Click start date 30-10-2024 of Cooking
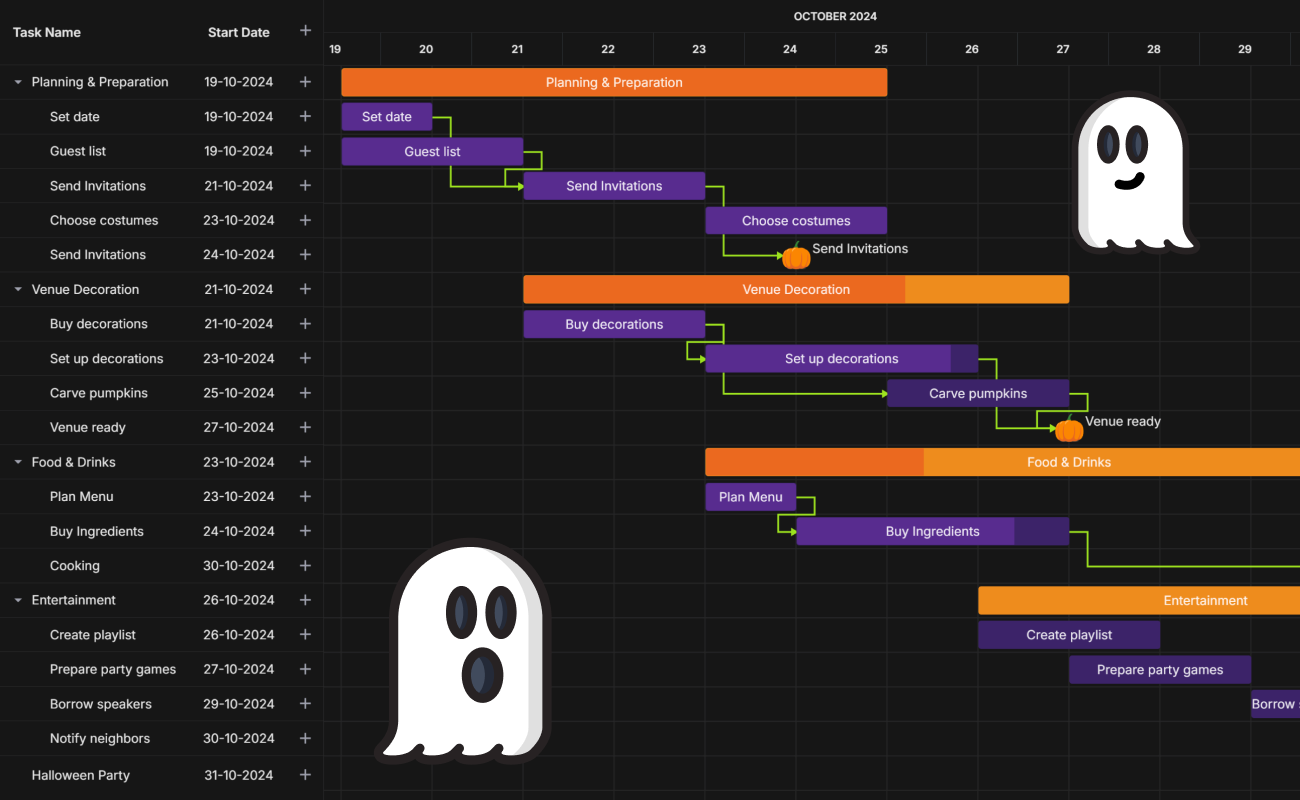The image size is (1300, 800). [x=238, y=565]
